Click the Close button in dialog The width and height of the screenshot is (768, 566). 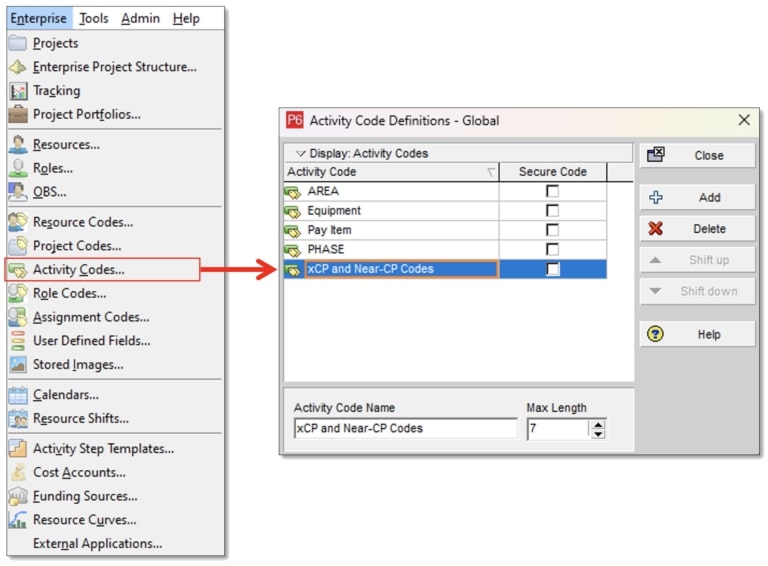pos(697,155)
